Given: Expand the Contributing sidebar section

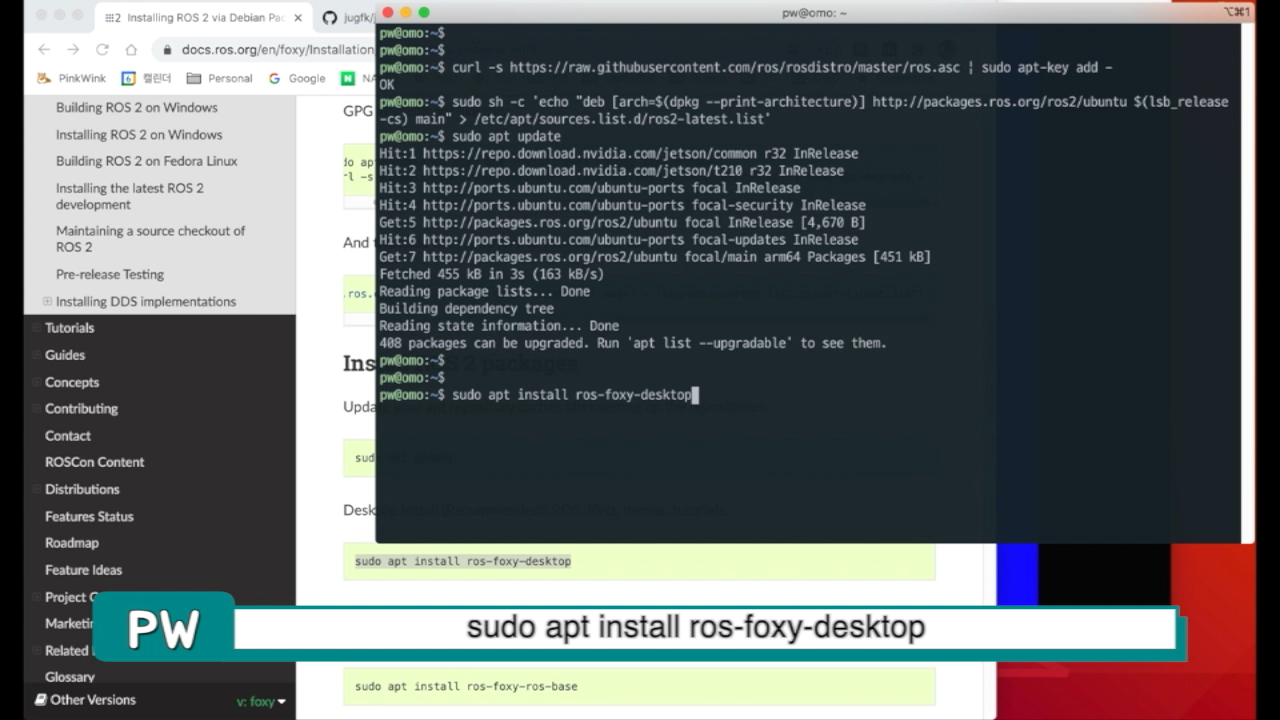Looking at the screenshot, I should coord(36,409).
